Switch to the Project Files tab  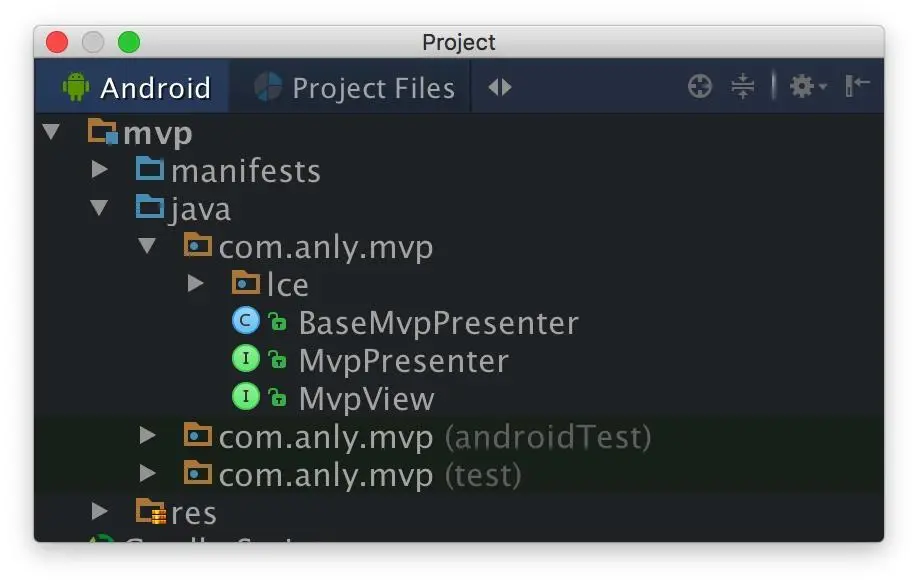354,88
